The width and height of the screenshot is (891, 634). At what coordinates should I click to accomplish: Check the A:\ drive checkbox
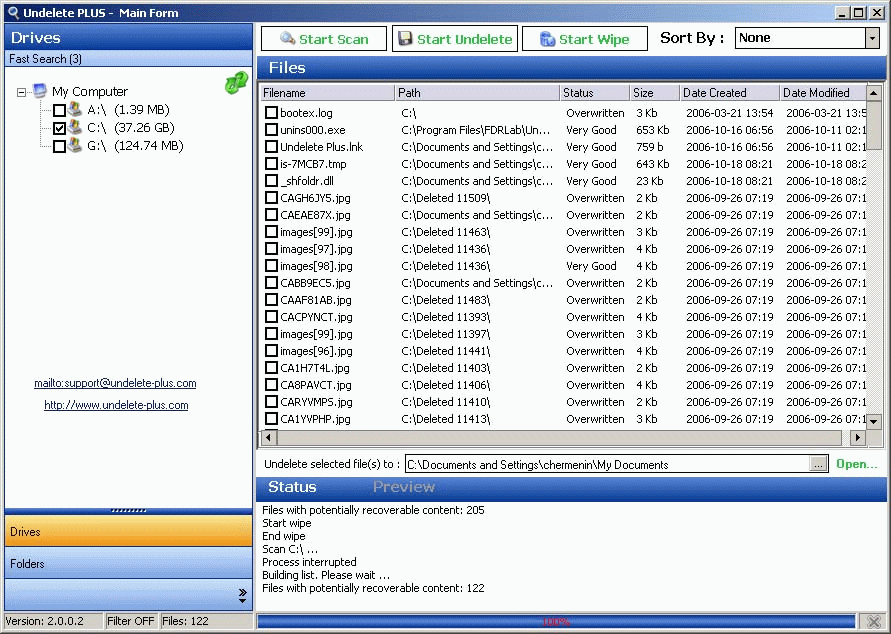pyautogui.click(x=59, y=110)
